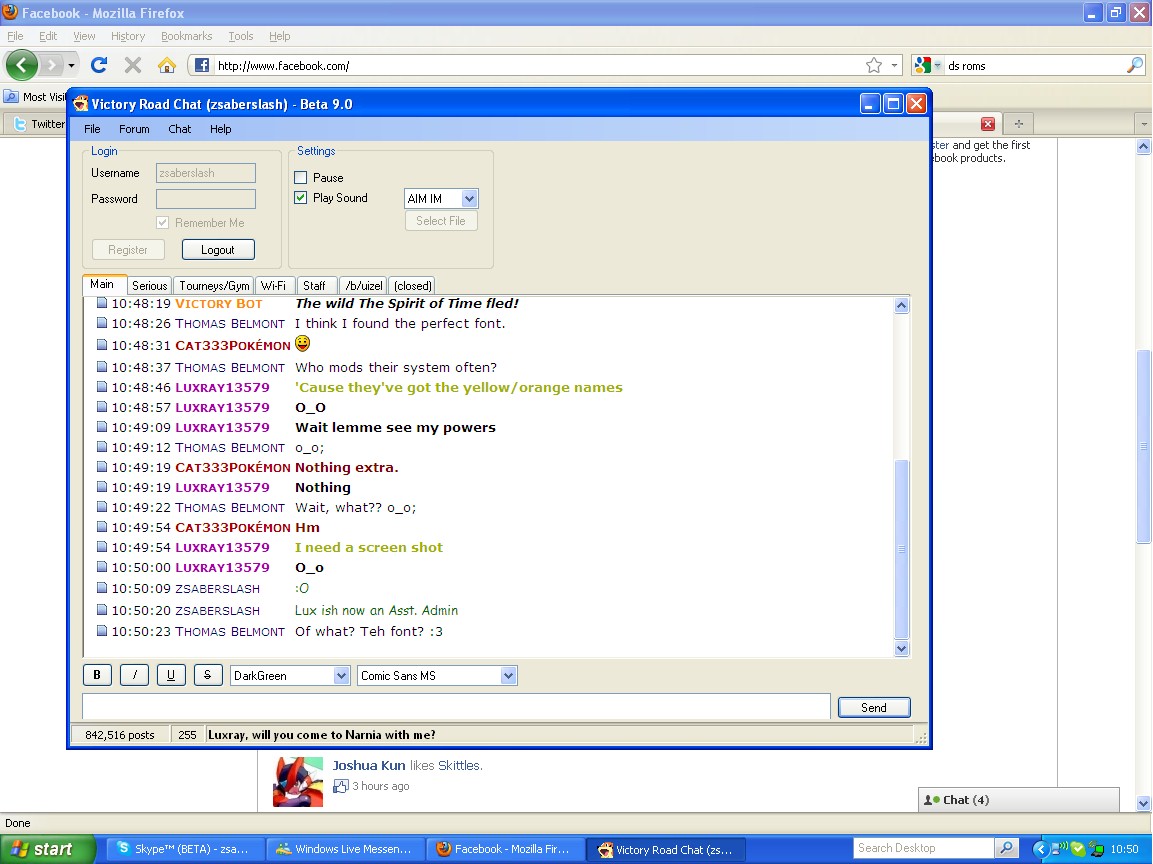Viewport: 1153px width, 864px height.
Task: Toggle italic formatting button
Action: pyautogui.click(x=134, y=675)
